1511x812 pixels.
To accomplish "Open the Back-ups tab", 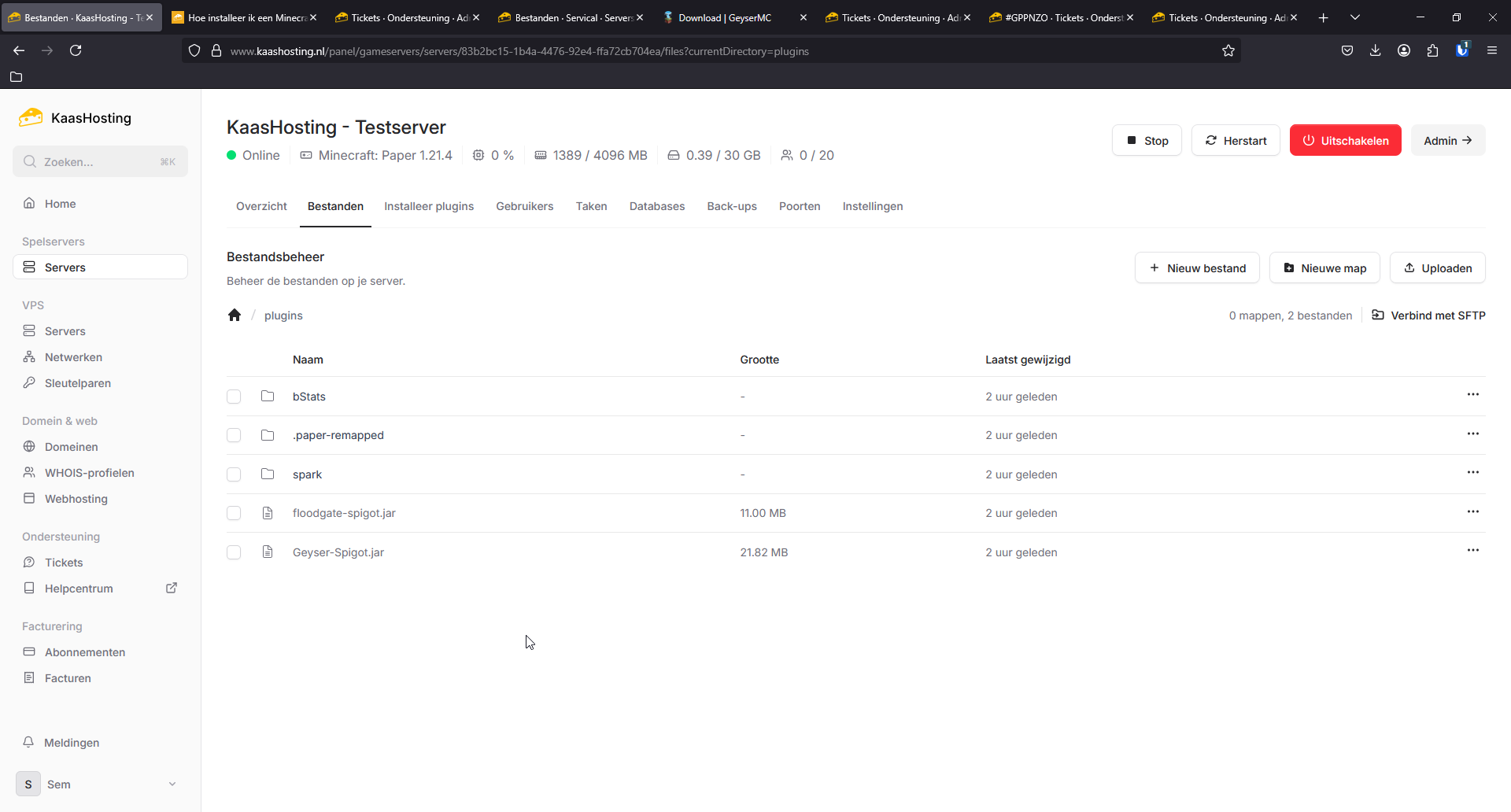I will pyautogui.click(x=731, y=206).
